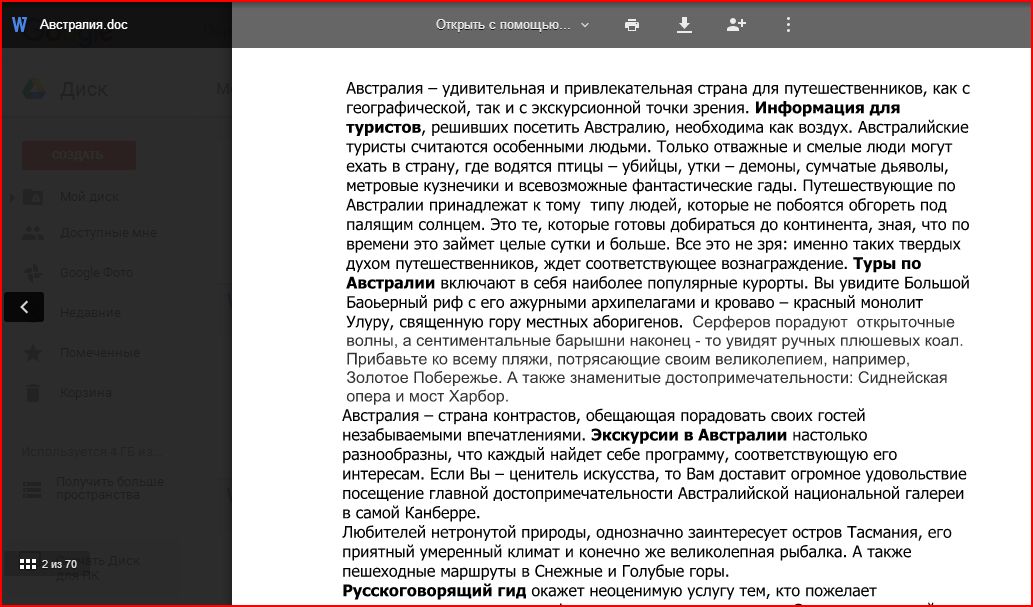Go to previous file with left arrow

pos(24,307)
